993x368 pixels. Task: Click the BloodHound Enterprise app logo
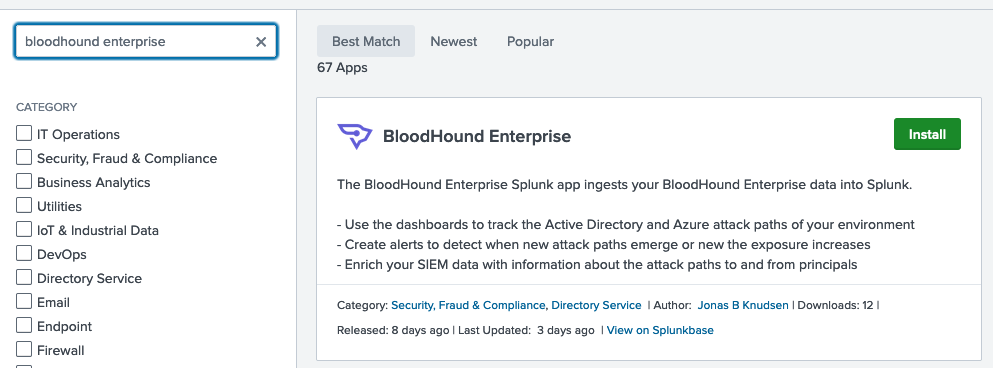coord(355,136)
